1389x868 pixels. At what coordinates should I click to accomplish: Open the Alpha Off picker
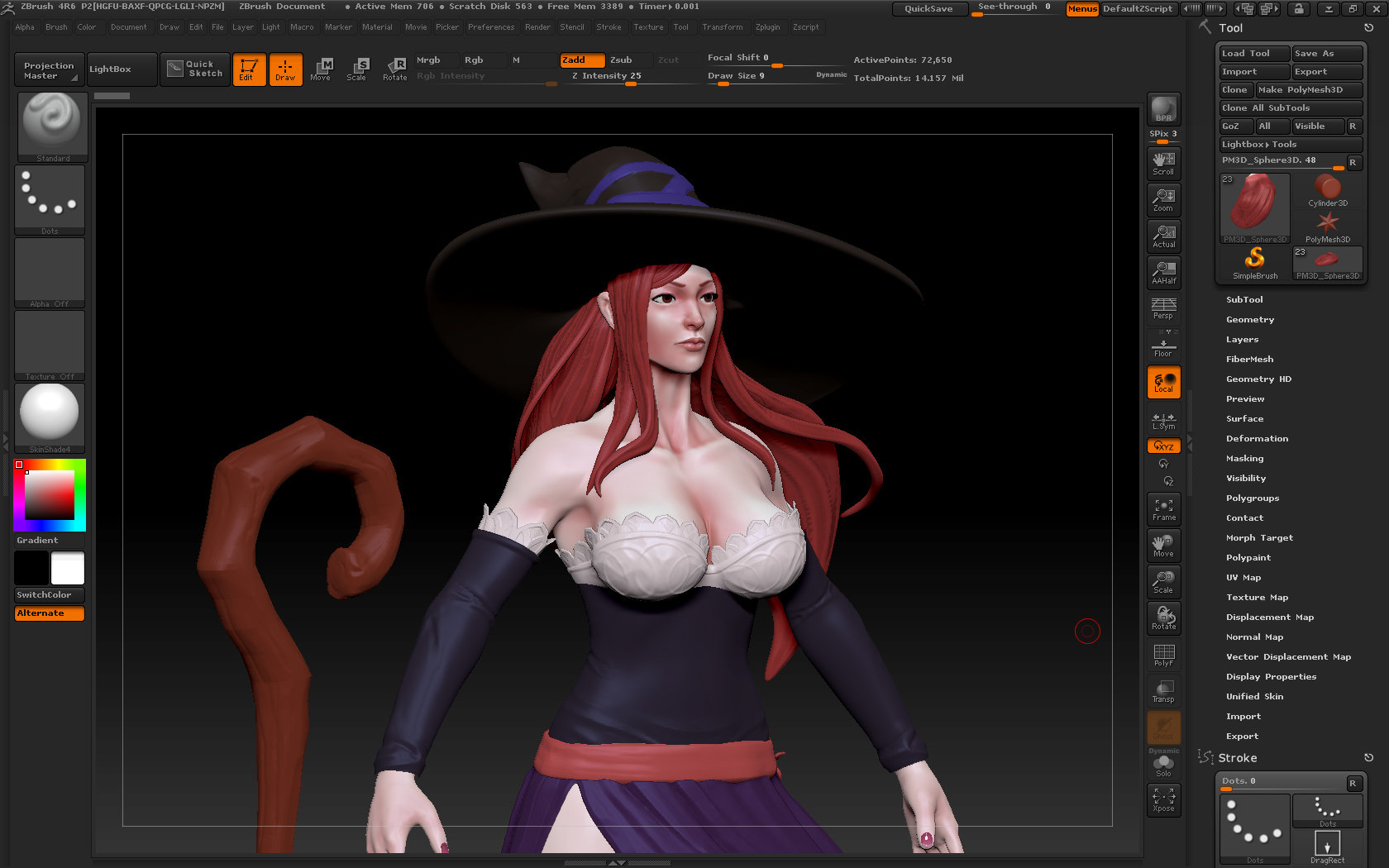tap(50, 273)
